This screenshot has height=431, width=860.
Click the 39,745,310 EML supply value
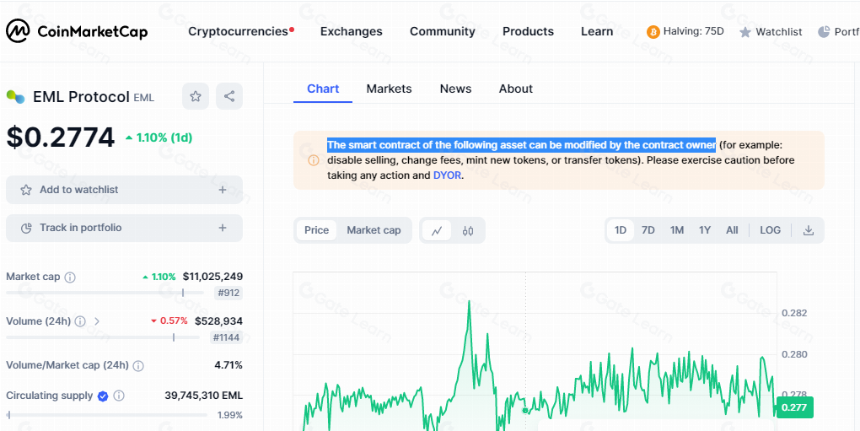[x=203, y=395]
